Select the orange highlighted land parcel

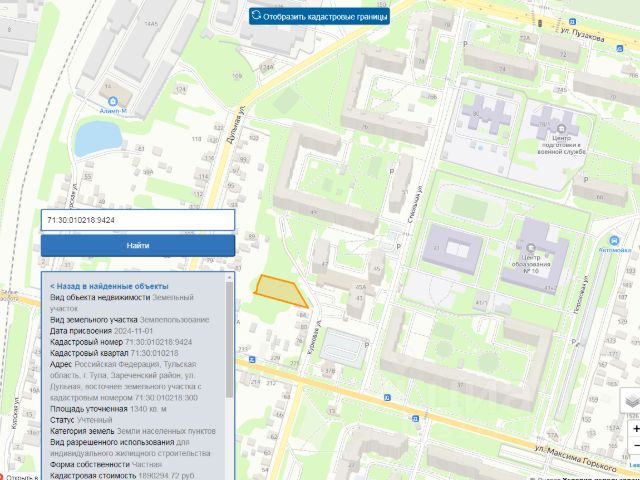point(281,290)
